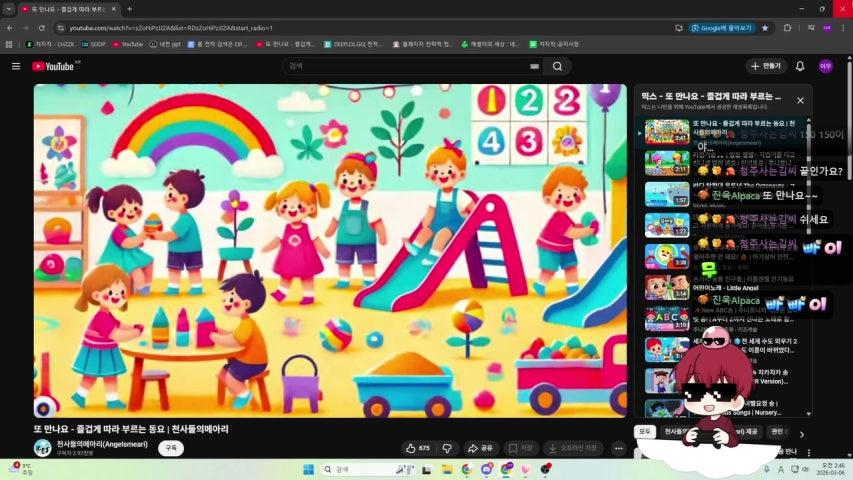
Task: Click the 공유 share button
Action: click(481, 449)
